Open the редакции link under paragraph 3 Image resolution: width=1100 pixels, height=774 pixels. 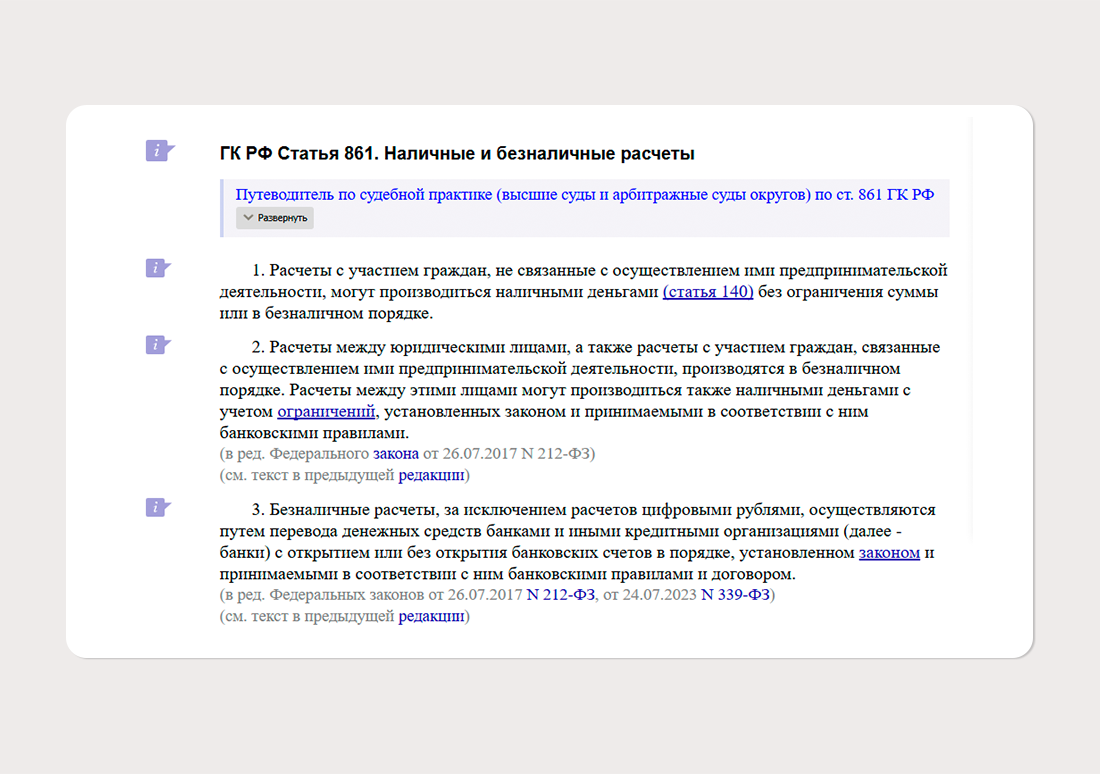(431, 617)
